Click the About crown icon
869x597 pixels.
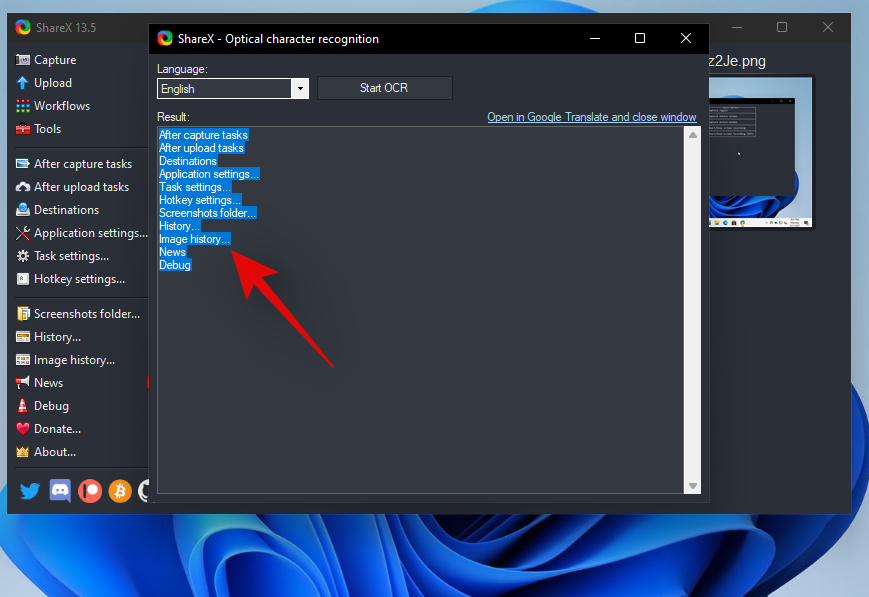pos(23,452)
